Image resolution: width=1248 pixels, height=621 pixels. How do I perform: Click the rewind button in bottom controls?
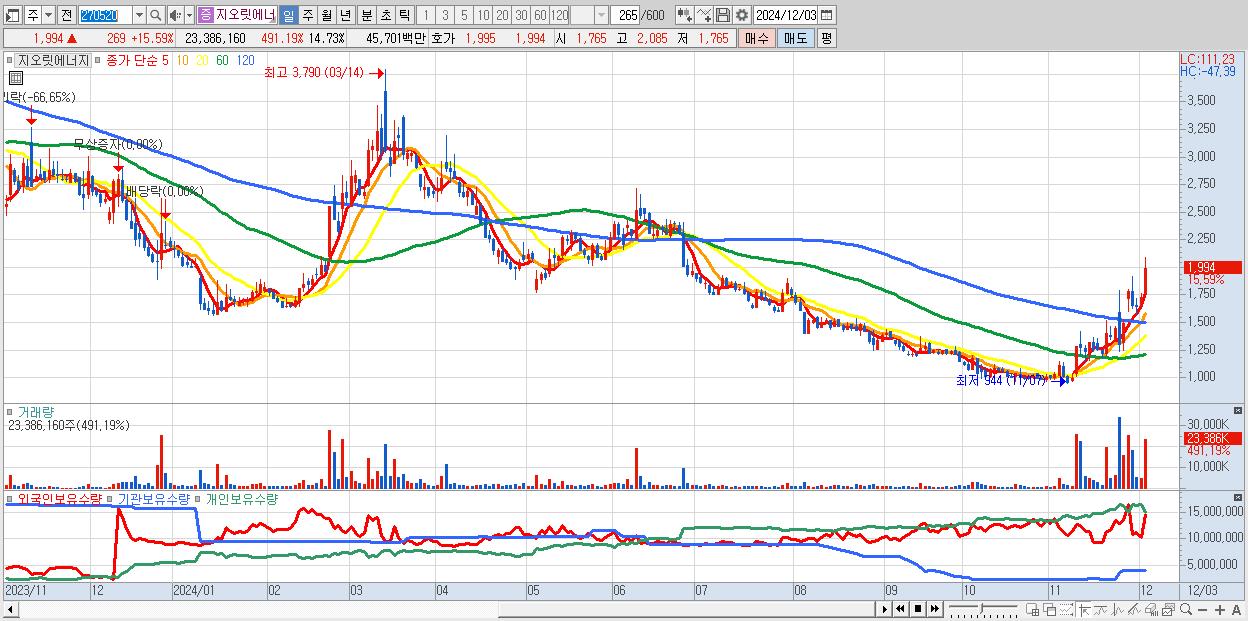click(x=900, y=609)
